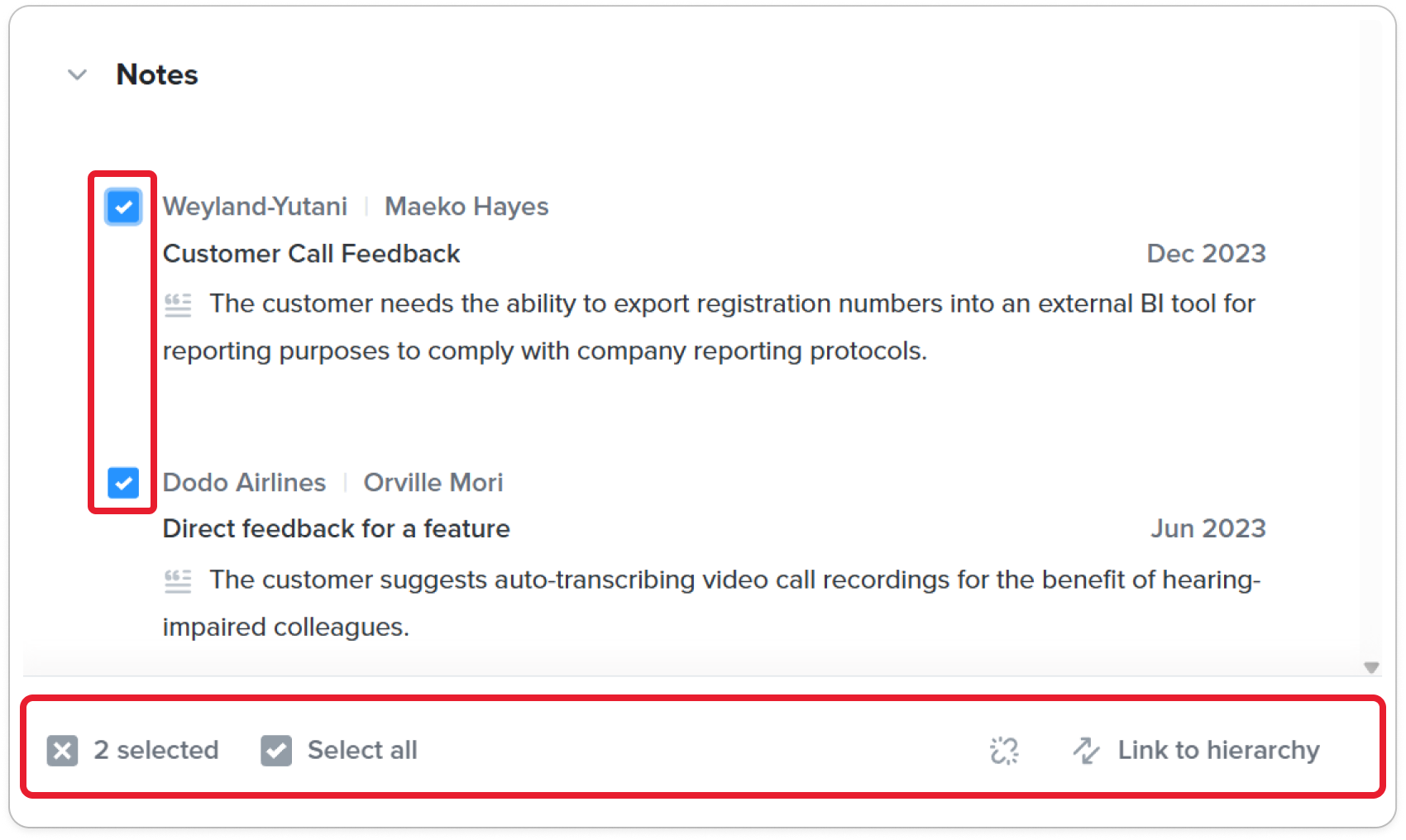Click the 2 selected label text
The width and height of the screenshot is (1406, 840).
coord(155,750)
